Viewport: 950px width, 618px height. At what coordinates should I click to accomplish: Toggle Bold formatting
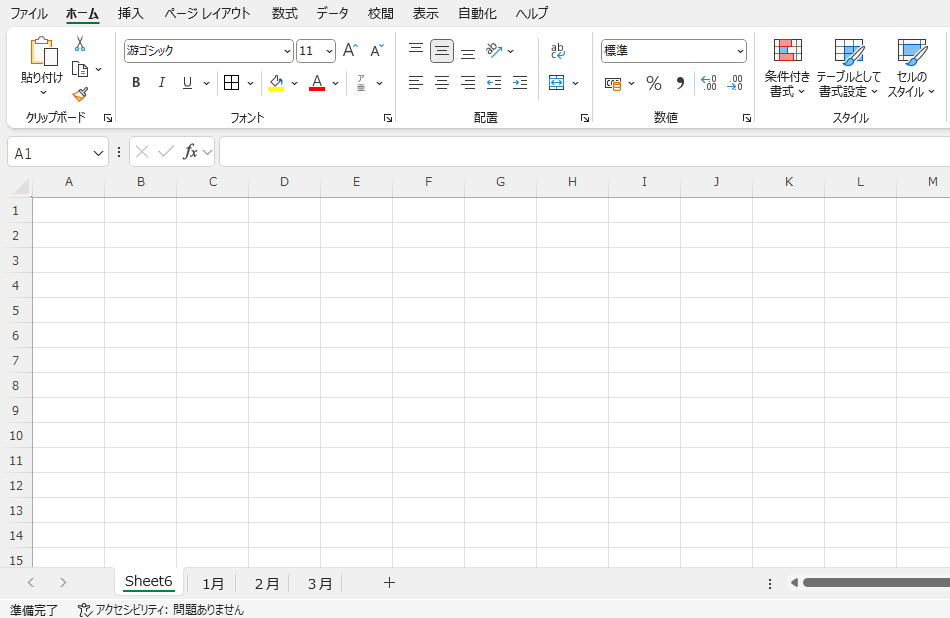tap(136, 83)
